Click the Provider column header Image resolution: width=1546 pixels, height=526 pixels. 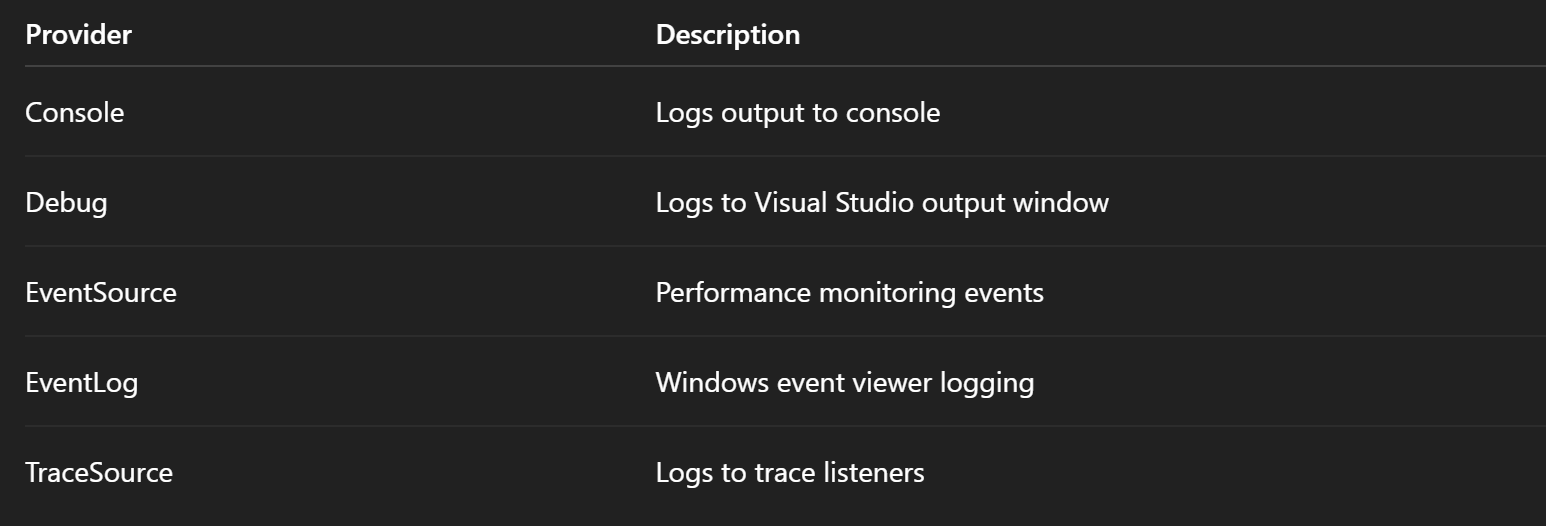pyautogui.click(x=78, y=35)
